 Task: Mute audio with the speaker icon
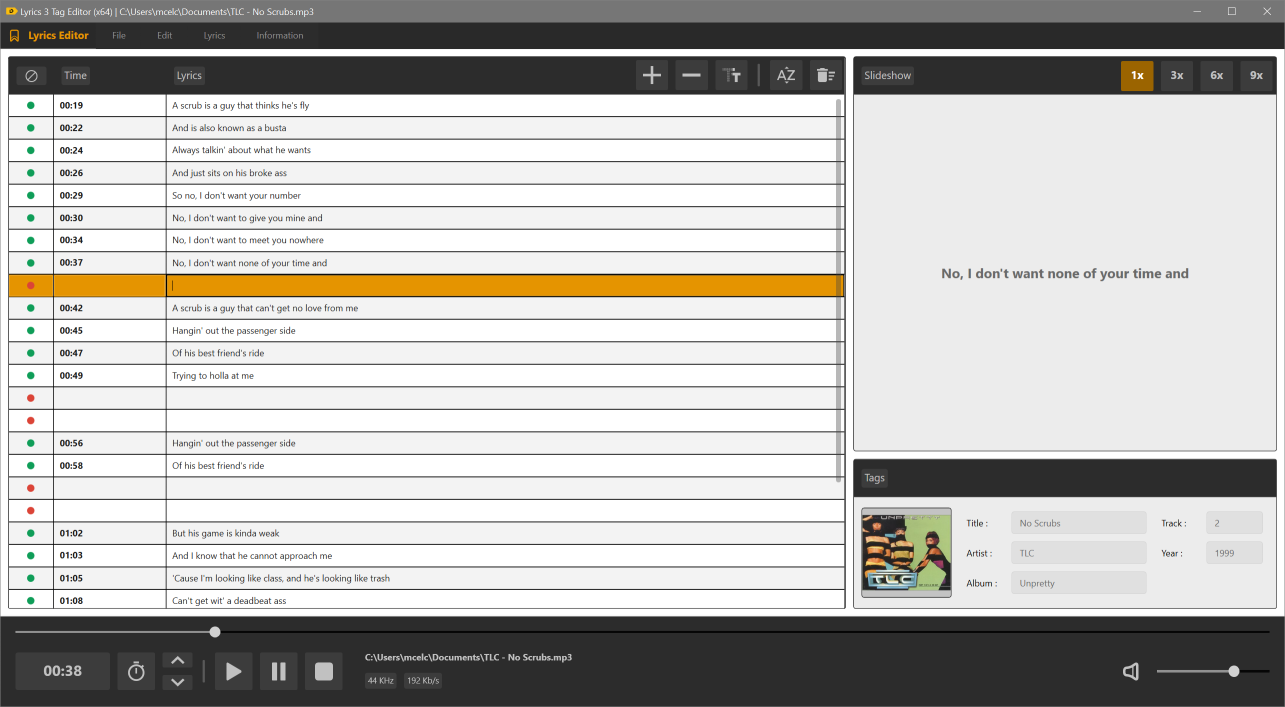(x=1131, y=671)
